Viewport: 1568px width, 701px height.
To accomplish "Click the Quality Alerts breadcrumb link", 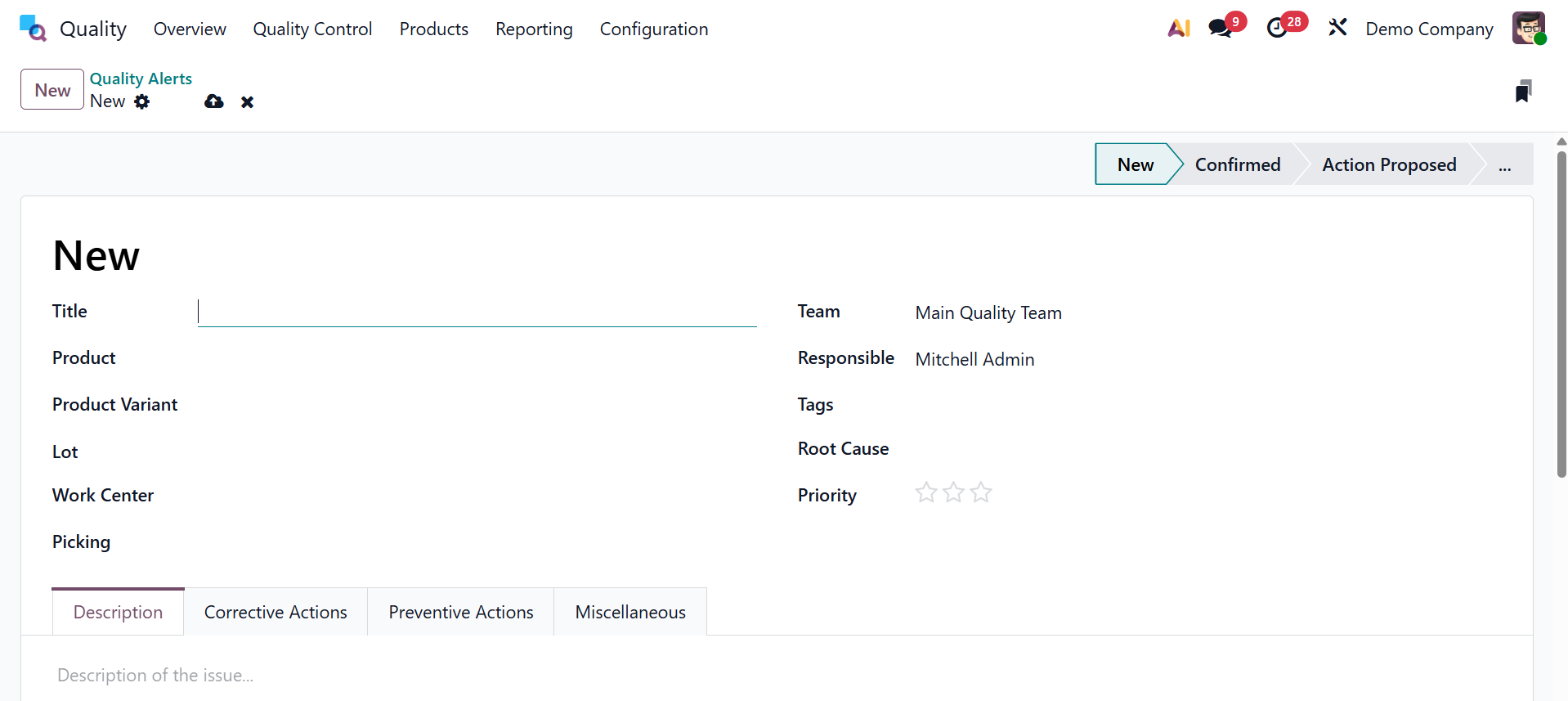I will click(x=141, y=79).
